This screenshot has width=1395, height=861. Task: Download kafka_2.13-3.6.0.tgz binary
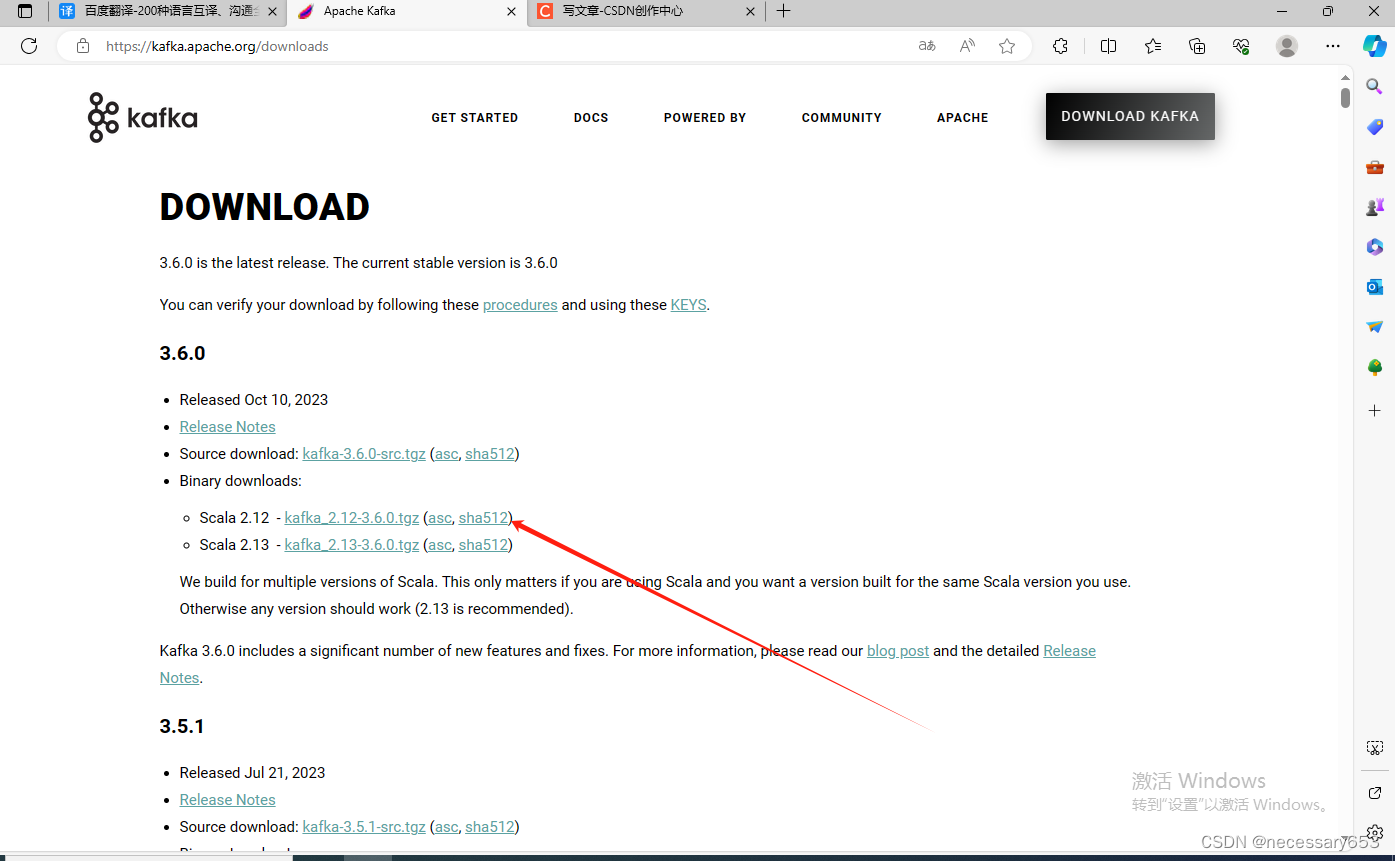(352, 545)
